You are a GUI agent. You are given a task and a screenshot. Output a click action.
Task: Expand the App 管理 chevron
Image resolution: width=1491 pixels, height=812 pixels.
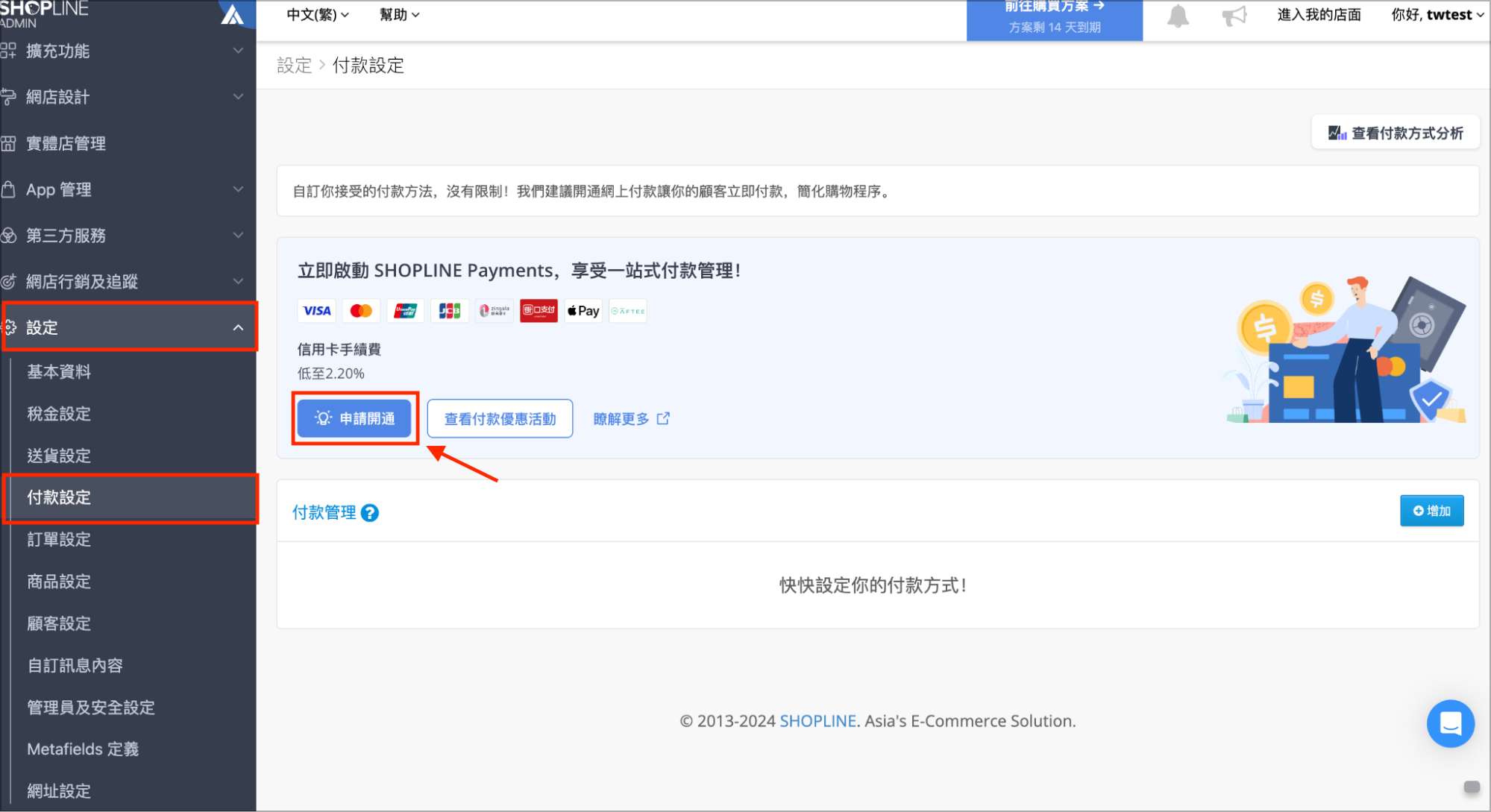click(x=238, y=189)
